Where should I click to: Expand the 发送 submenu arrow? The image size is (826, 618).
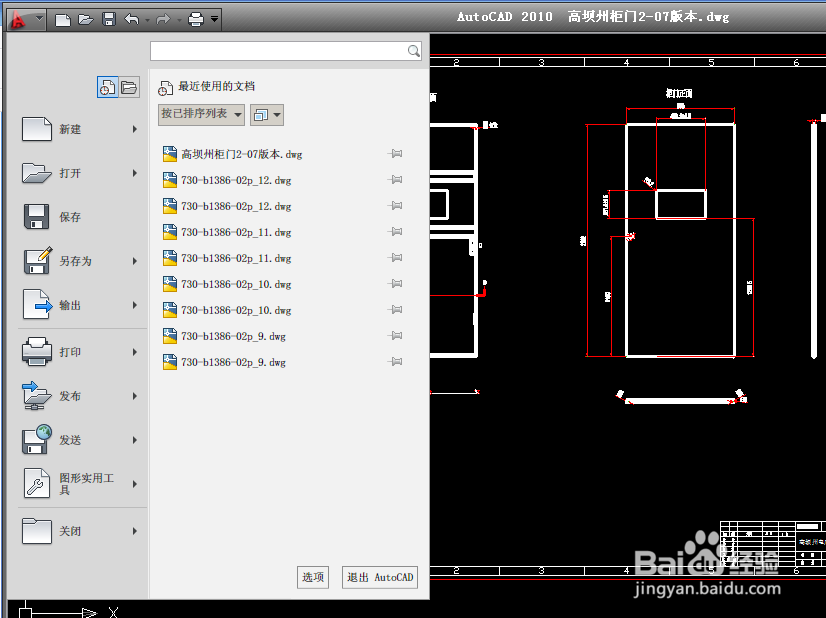(135, 440)
